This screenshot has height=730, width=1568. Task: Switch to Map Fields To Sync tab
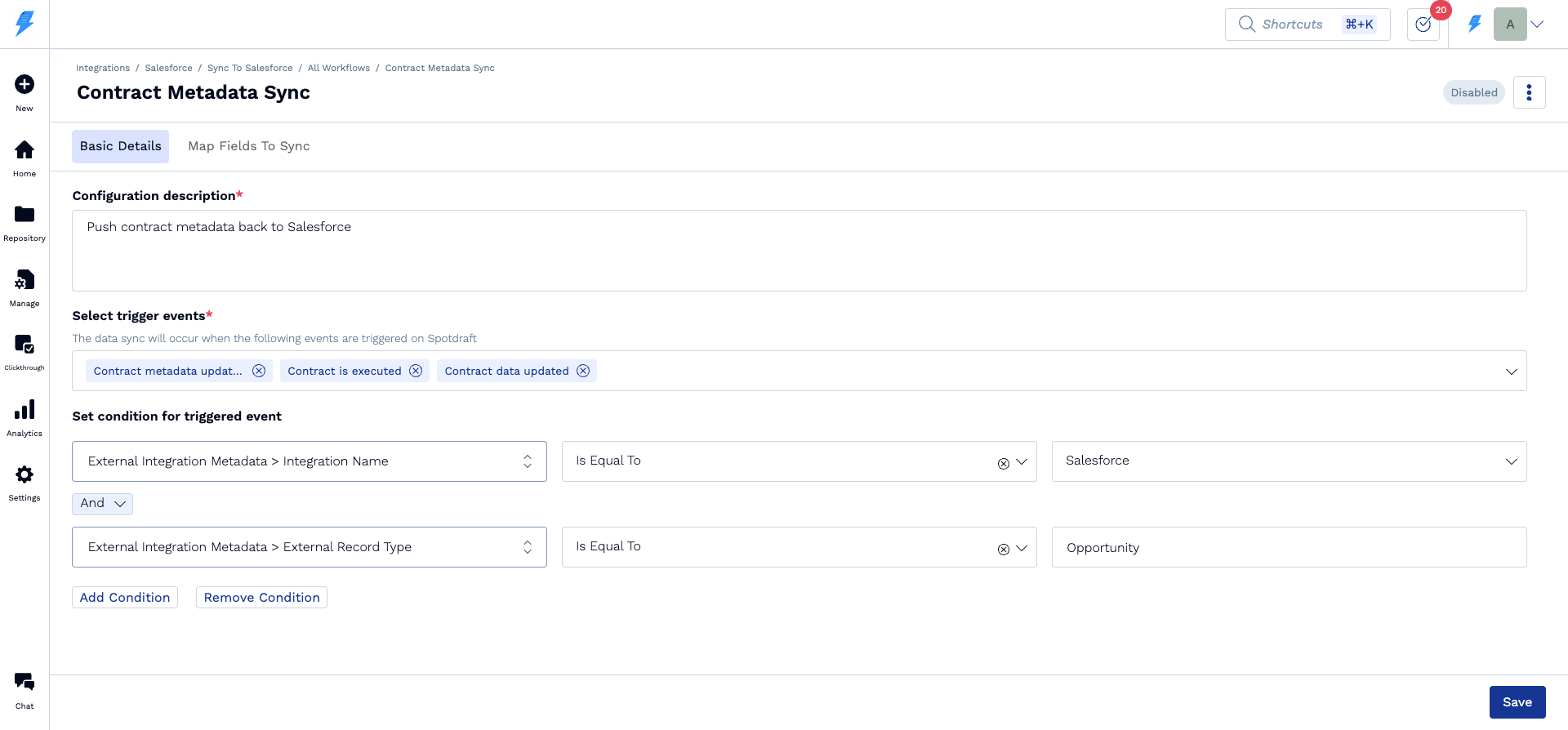pos(249,146)
